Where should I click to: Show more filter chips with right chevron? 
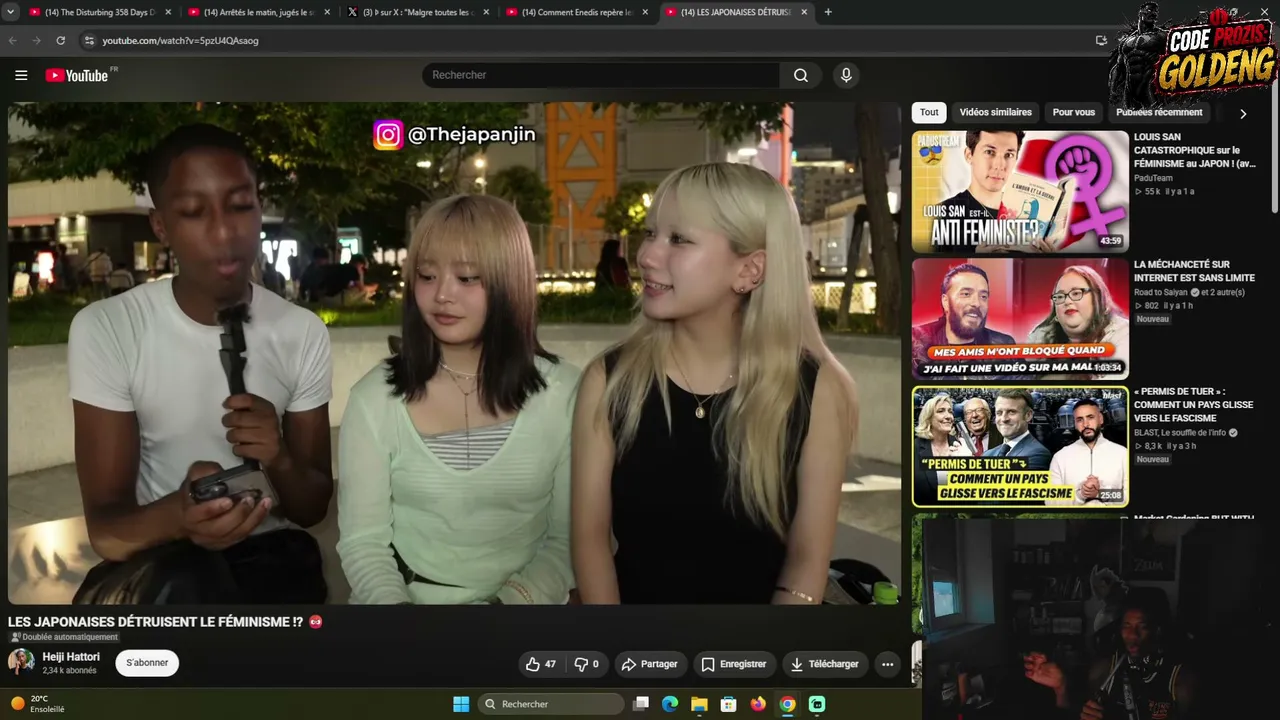1243,114
